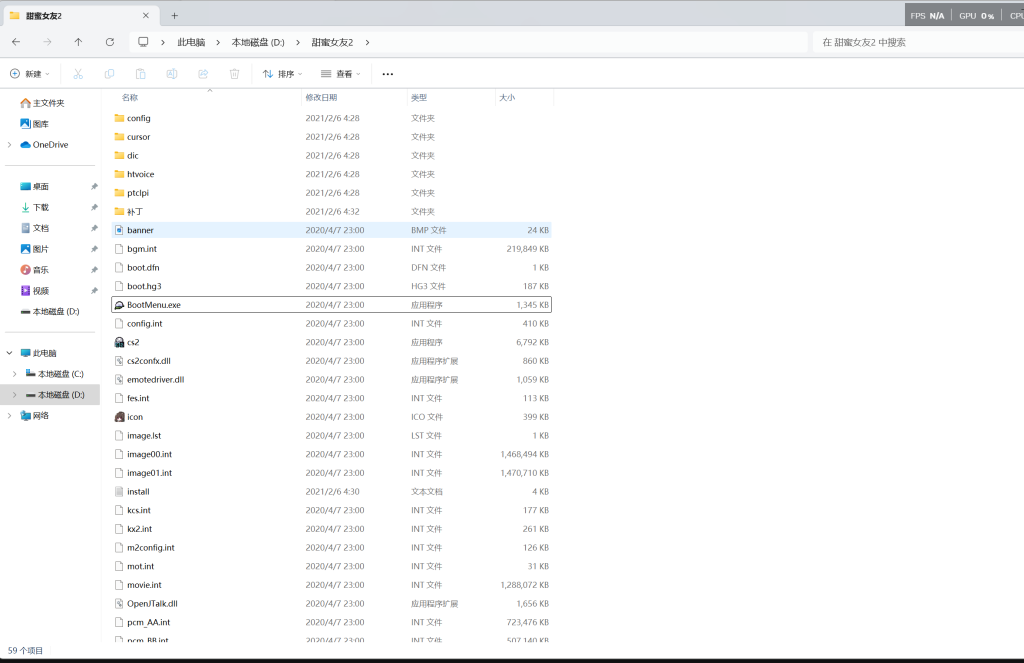Open the 新建 (New) dropdown menu
Viewport: 1024px width, 663px height.
click(30, 74)
